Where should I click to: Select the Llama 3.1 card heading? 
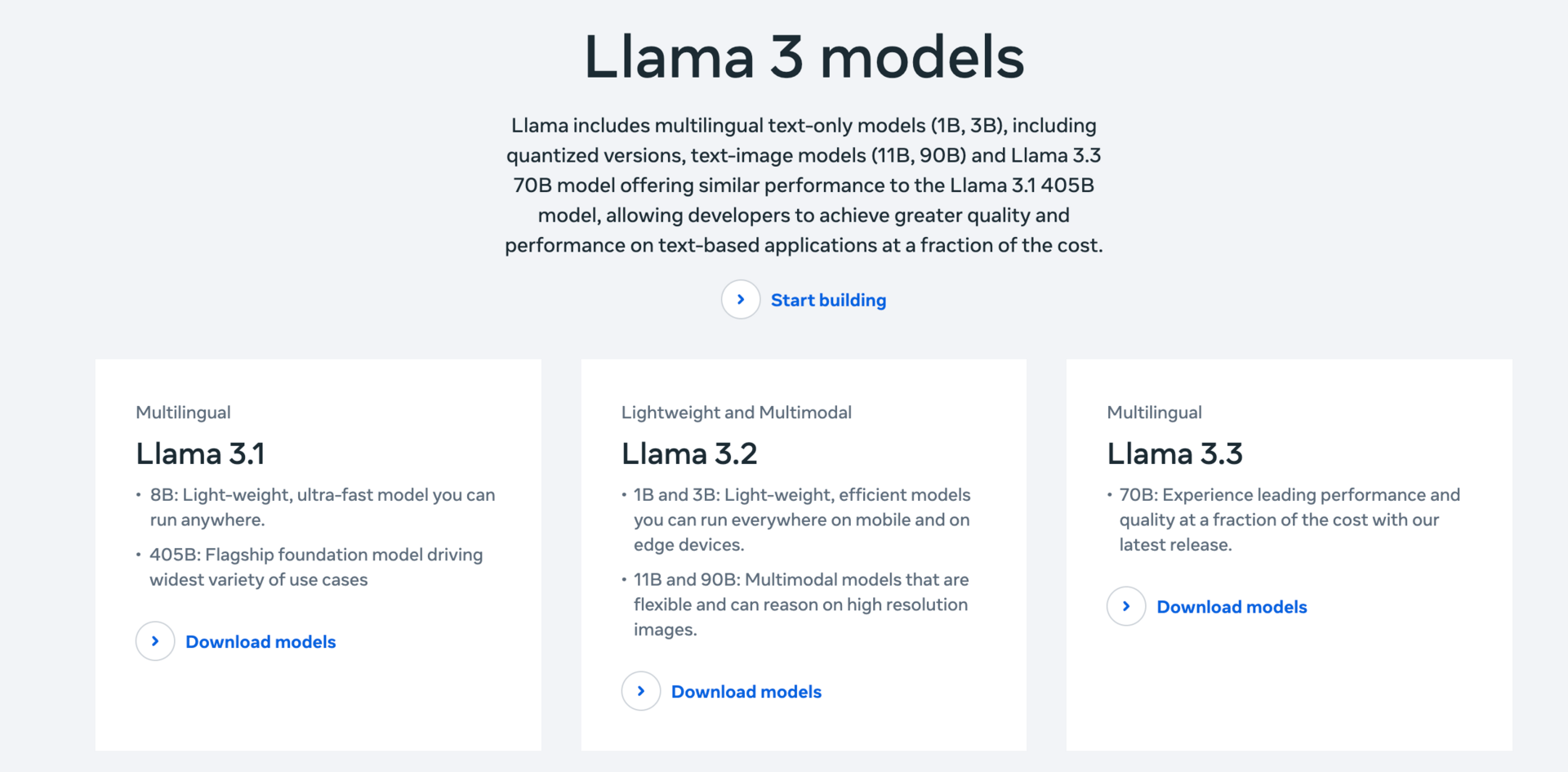(200, 453)
